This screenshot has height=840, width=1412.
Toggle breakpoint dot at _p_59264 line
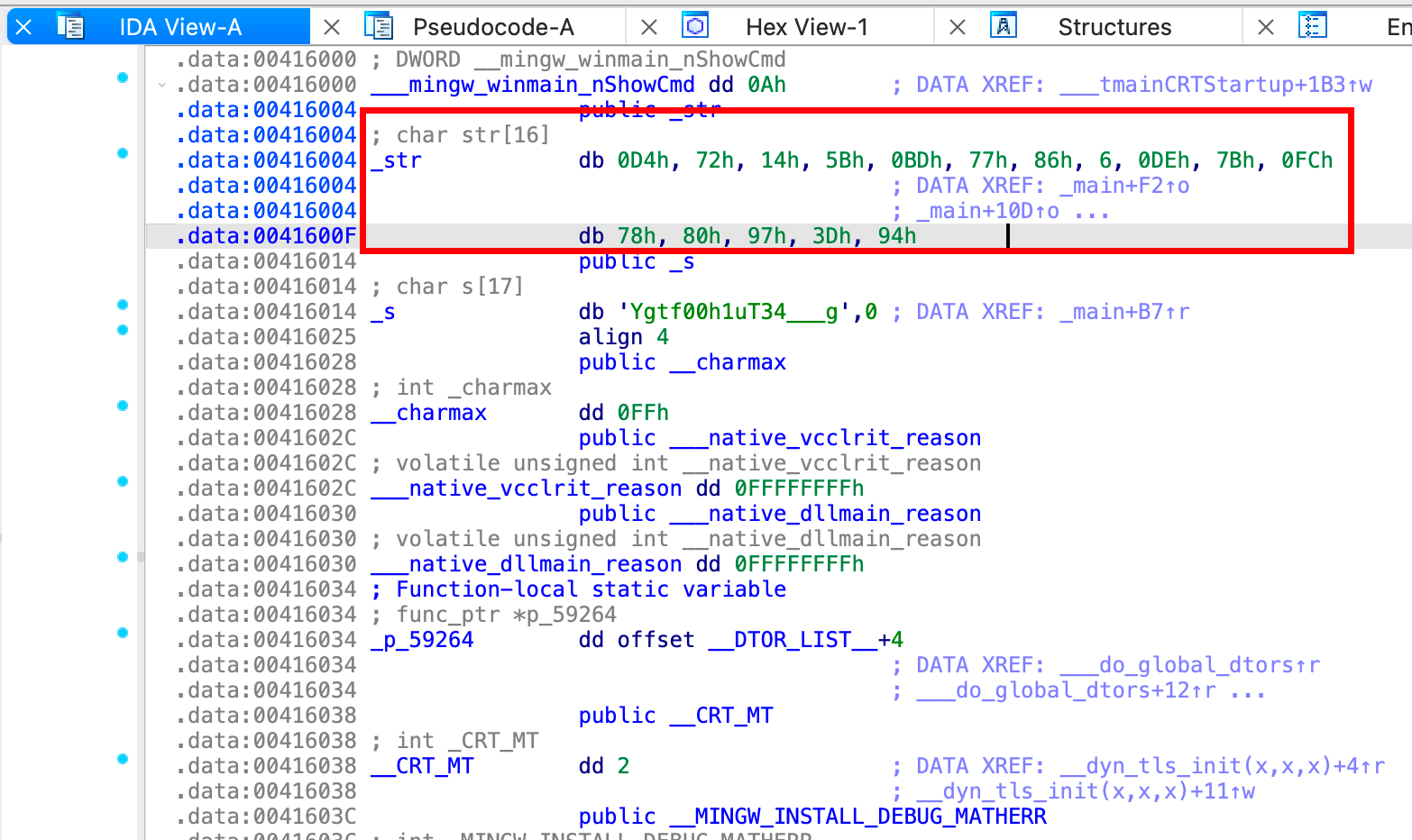(x=123, y=633)
